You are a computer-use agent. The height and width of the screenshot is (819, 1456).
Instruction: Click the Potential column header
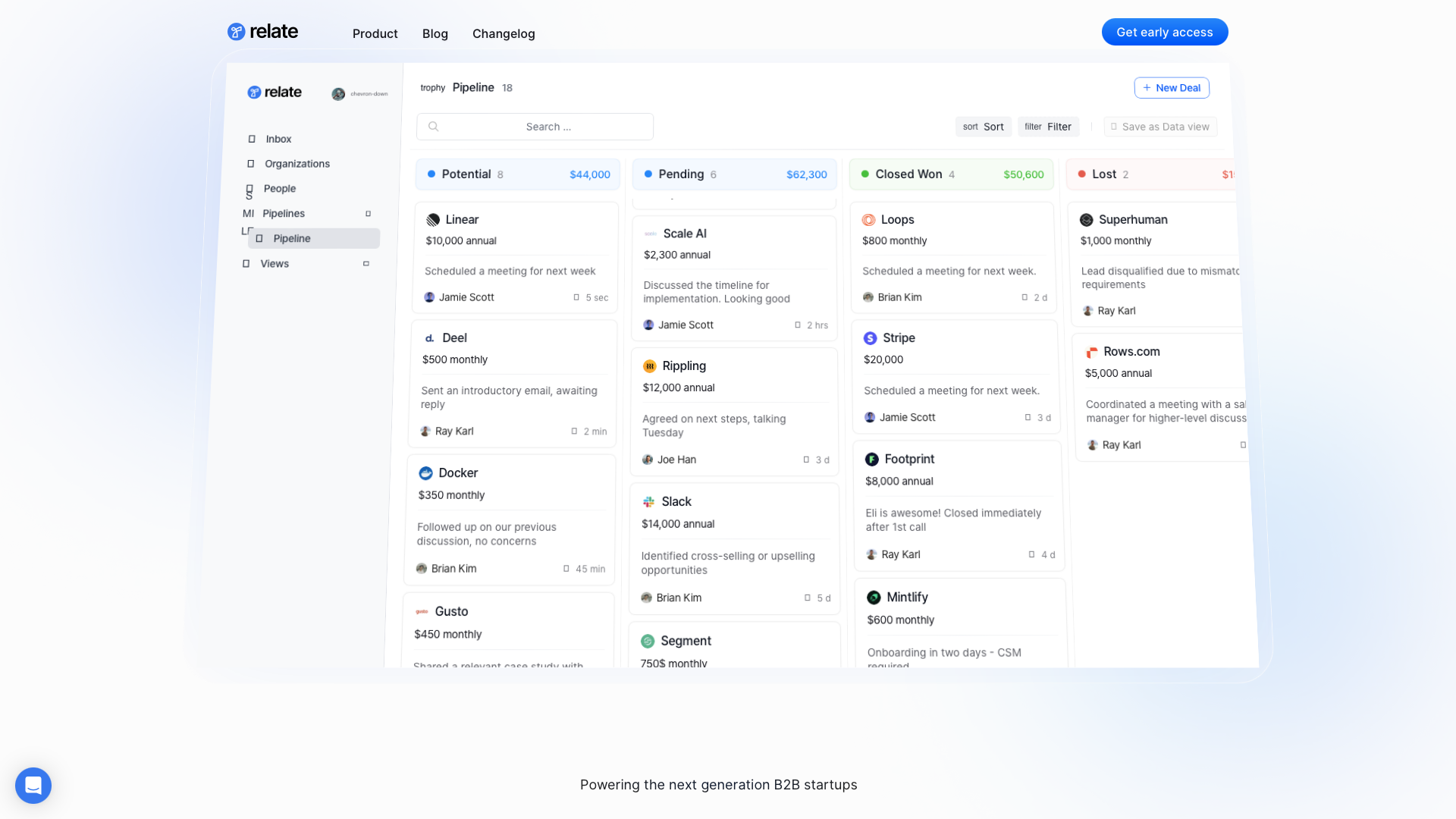click(x=518, y=174)
